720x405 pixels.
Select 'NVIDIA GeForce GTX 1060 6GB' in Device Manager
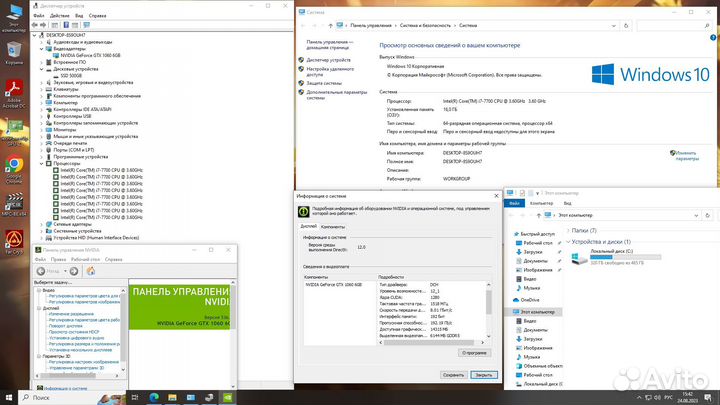click(x=90, y=56)
